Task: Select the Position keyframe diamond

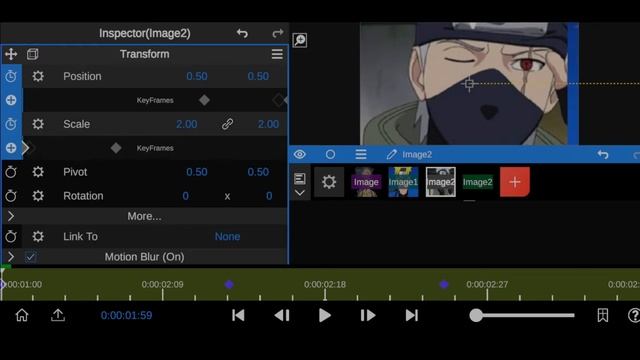Action: [204, 100]
